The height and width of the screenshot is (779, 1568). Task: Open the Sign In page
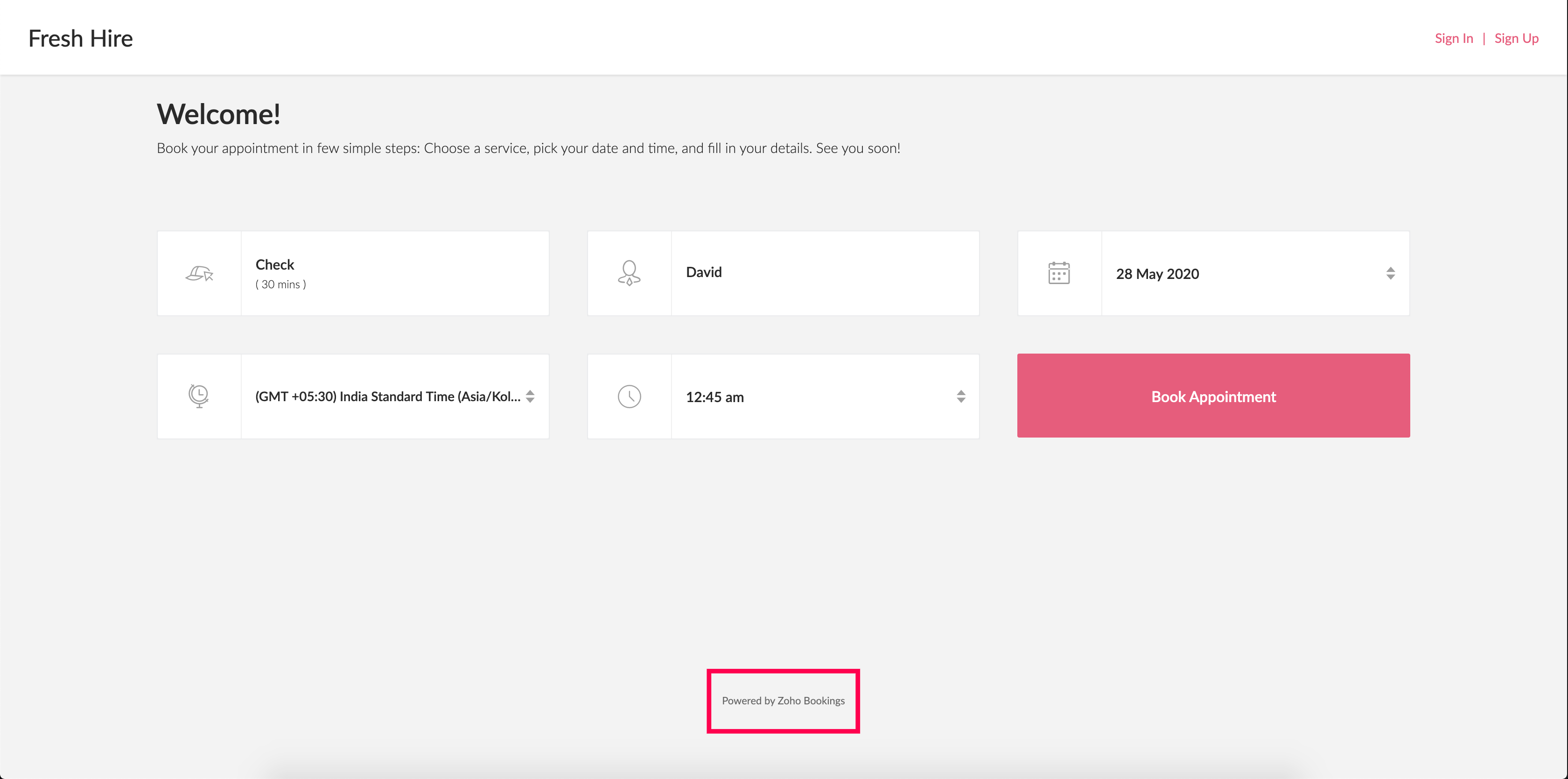pos(1454,38)
